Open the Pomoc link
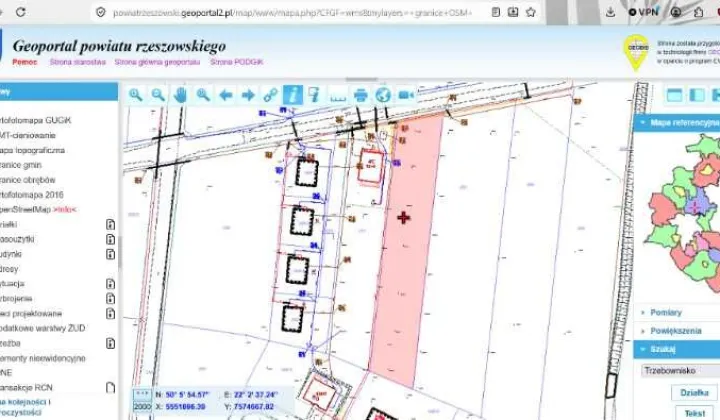The height and width of the screenshot is (420, 720). (x=25, y=62)
